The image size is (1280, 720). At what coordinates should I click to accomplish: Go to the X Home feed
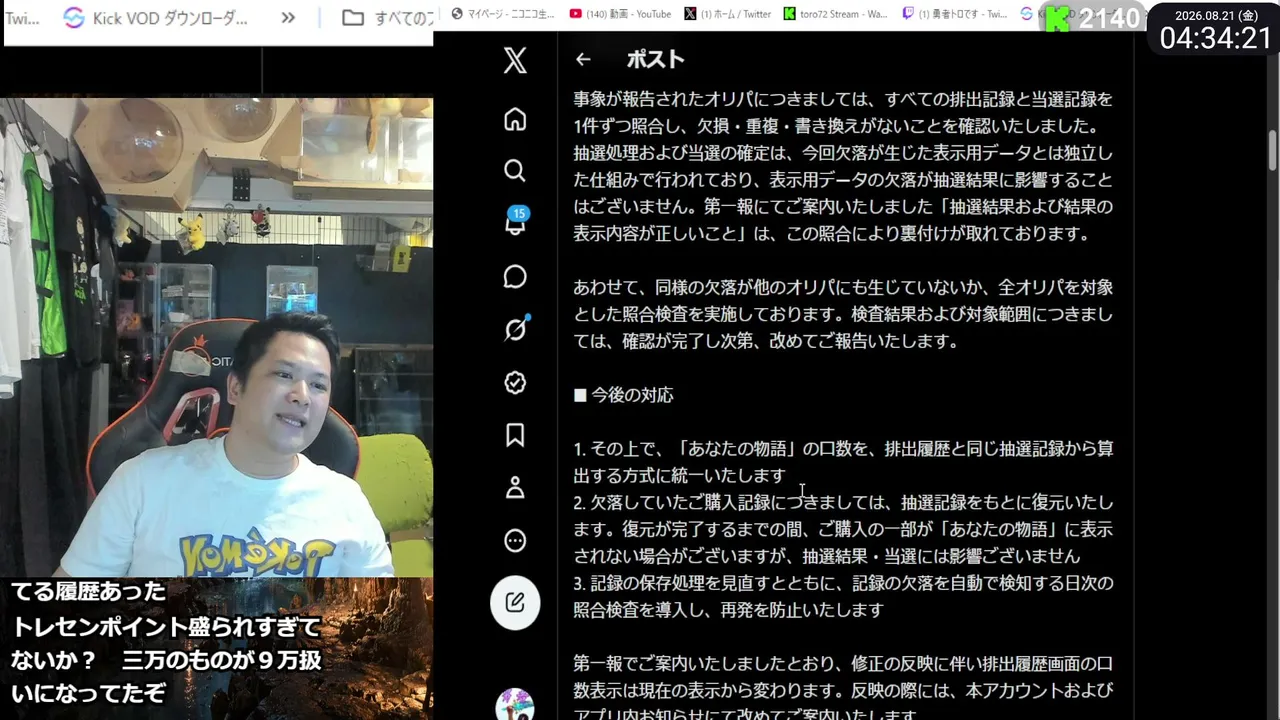coord(515,119)
